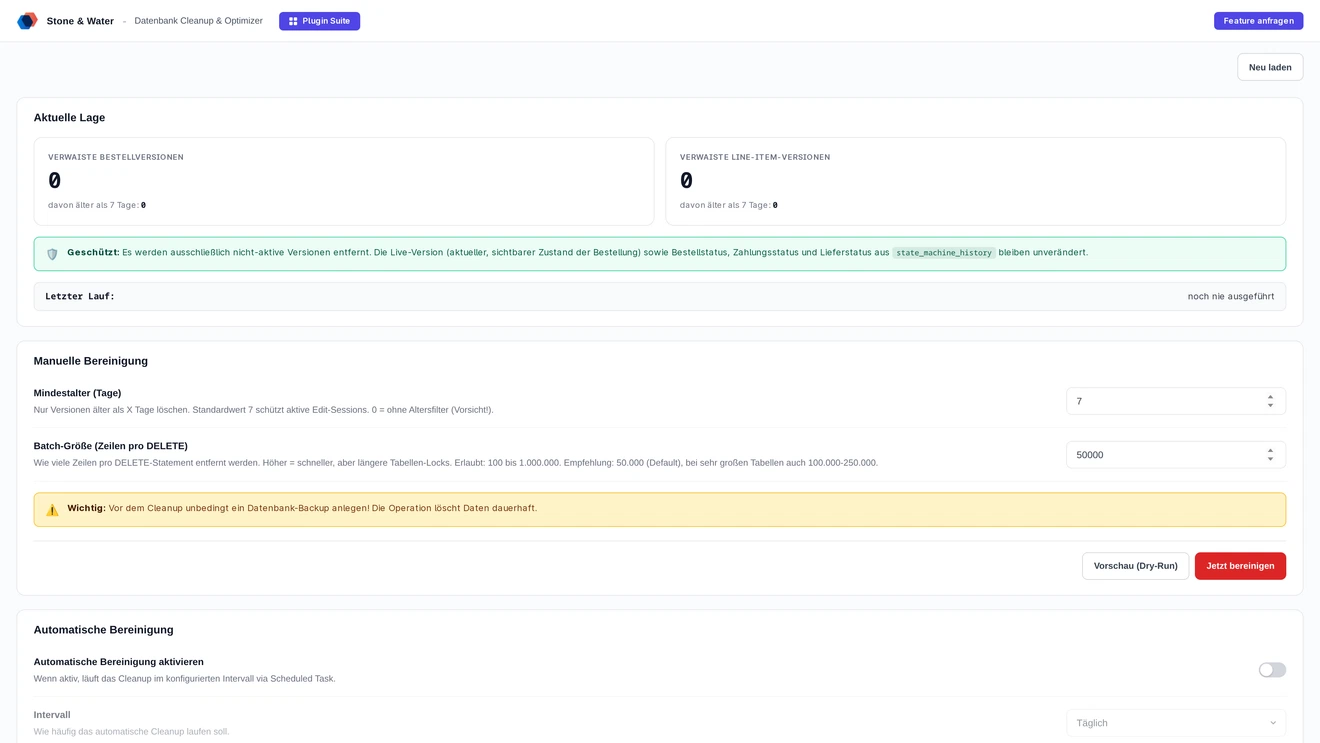Click the Letzter Lauf label
The image size is (1320, 743).
(80, 297)
